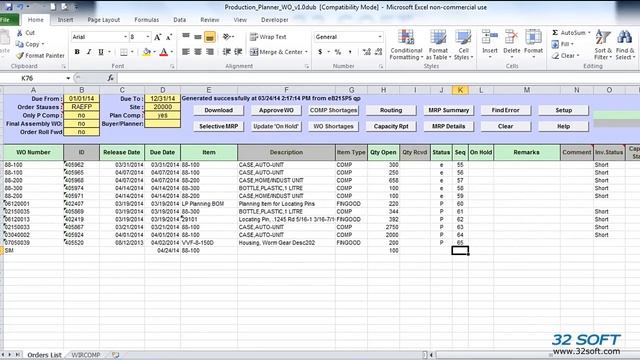Click Decrease Indent icon
Viewport: 640px width, 360px height.
[227, 52]
